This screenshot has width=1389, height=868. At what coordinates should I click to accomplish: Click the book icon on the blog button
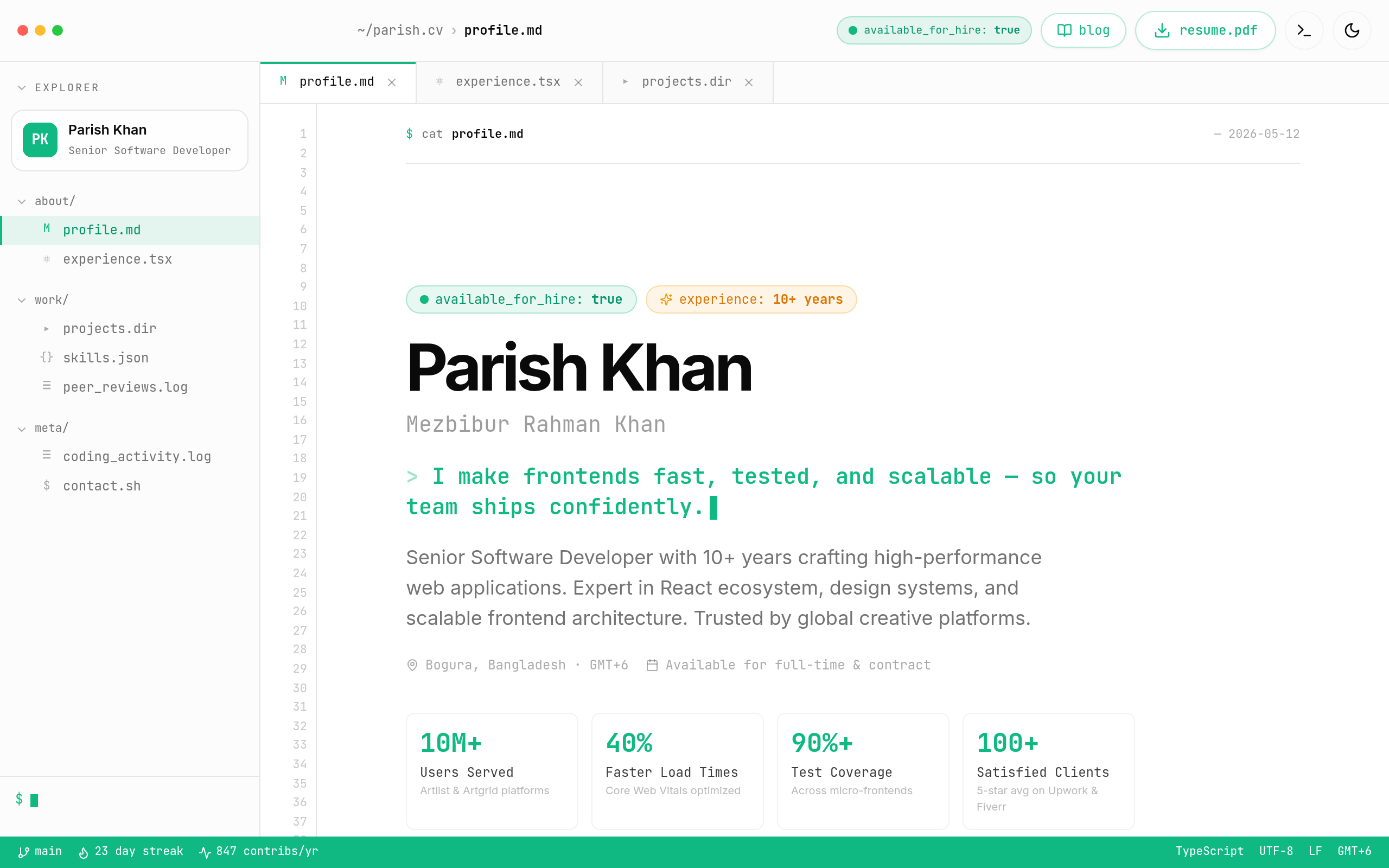tap(1064, 30)
